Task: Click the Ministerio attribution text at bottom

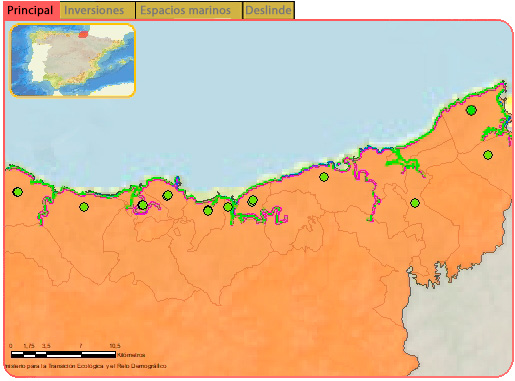Action: 85,366
